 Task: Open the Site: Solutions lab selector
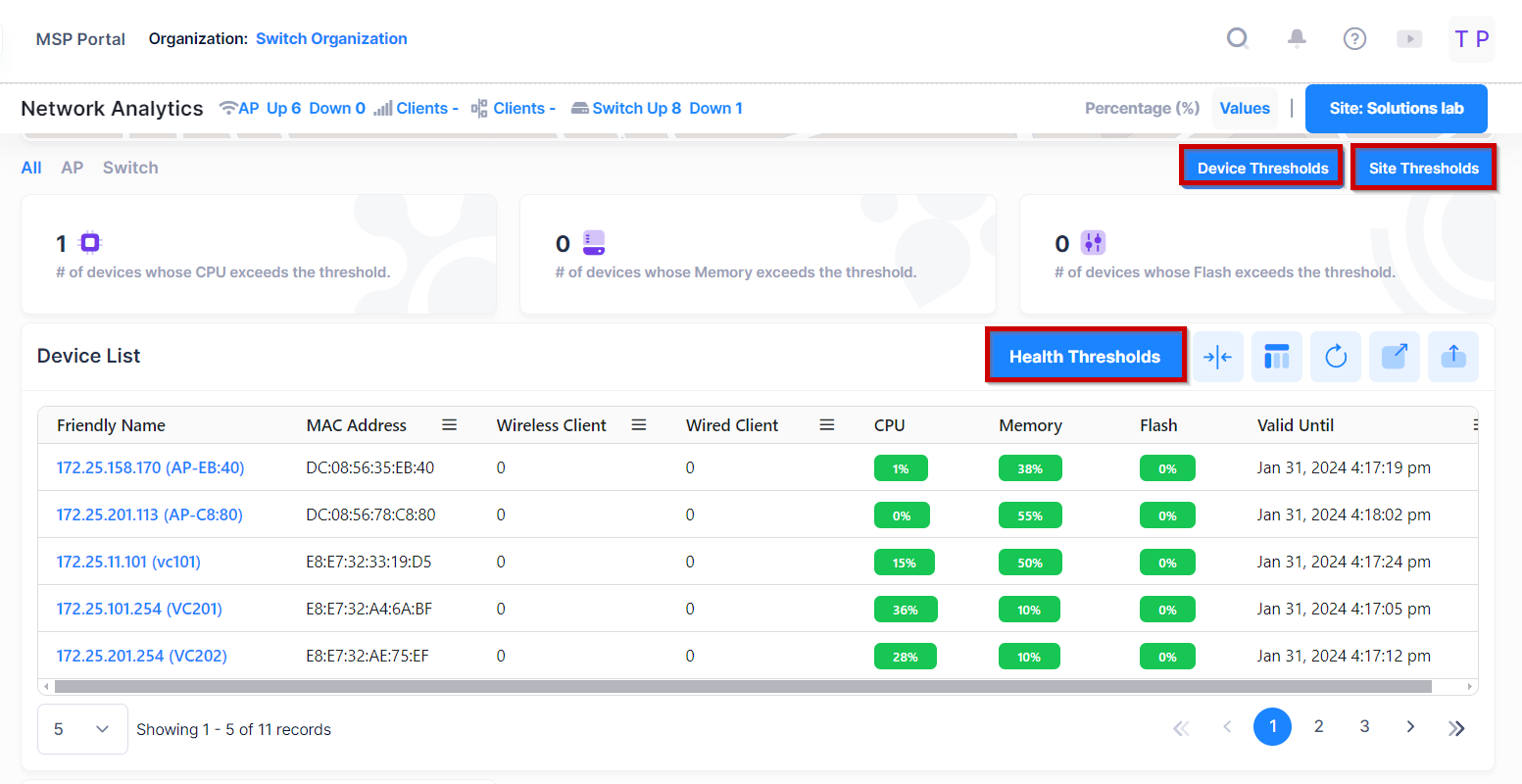click(x=1397, y=108)
